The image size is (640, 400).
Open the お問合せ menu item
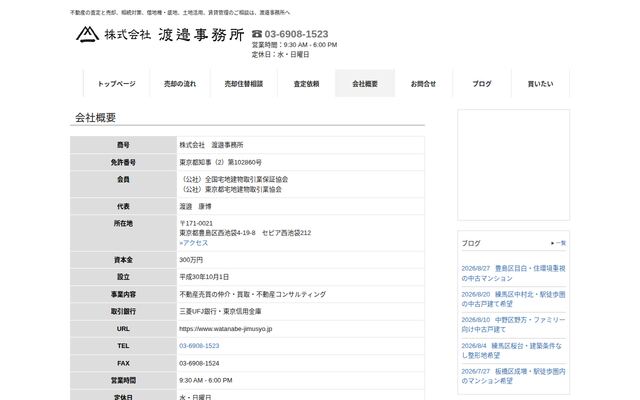click(423, 84)
